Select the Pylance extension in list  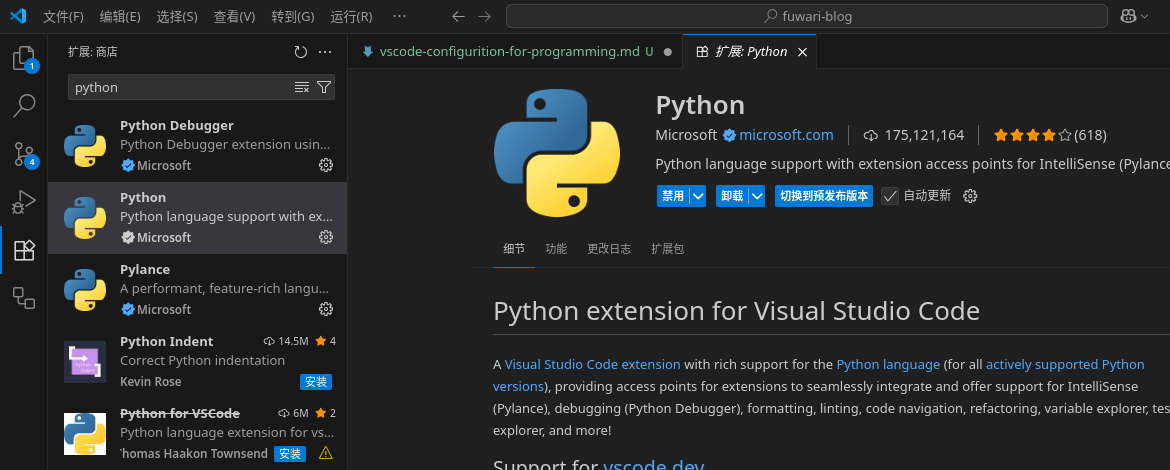point(197,290)
